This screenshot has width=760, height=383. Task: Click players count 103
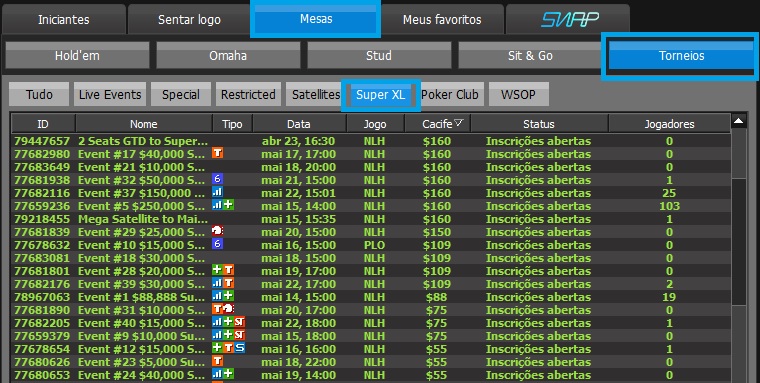click(669, 206)
